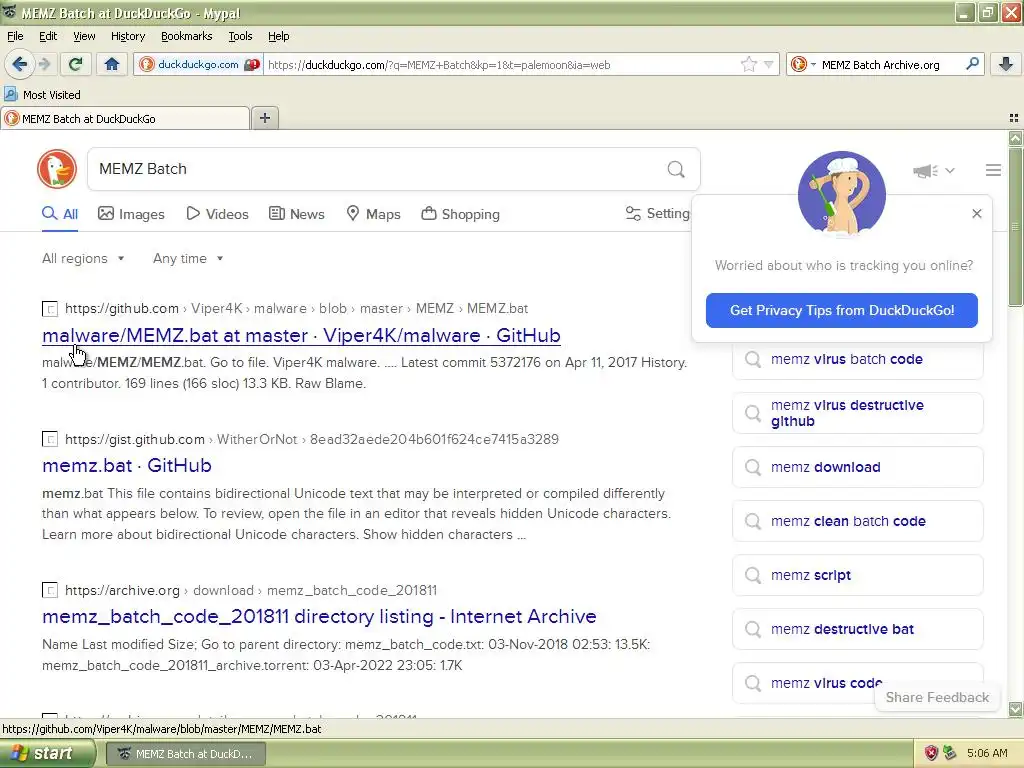Click the gist.github.com result favicon
The image size is (1024, 768).
(x=50, y=440)
